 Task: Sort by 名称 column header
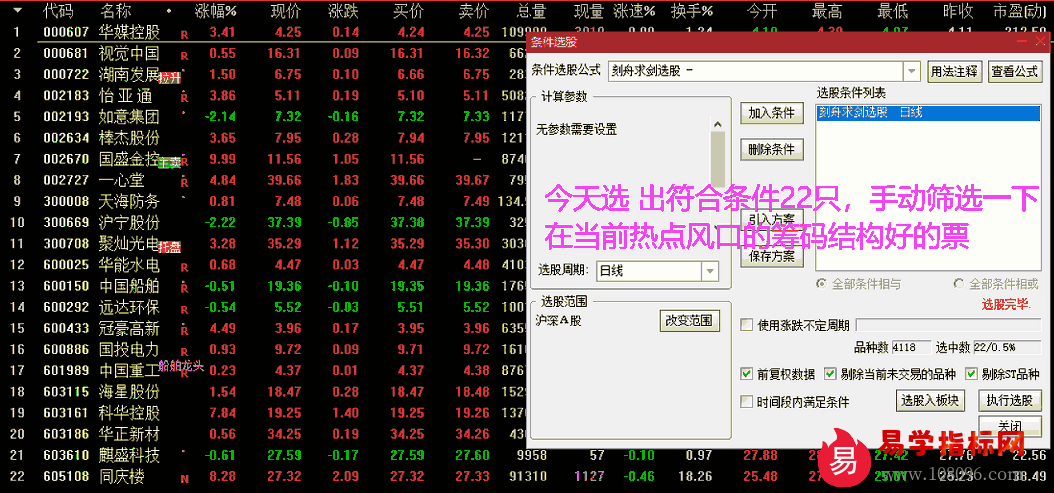click(x=116, y=11)
